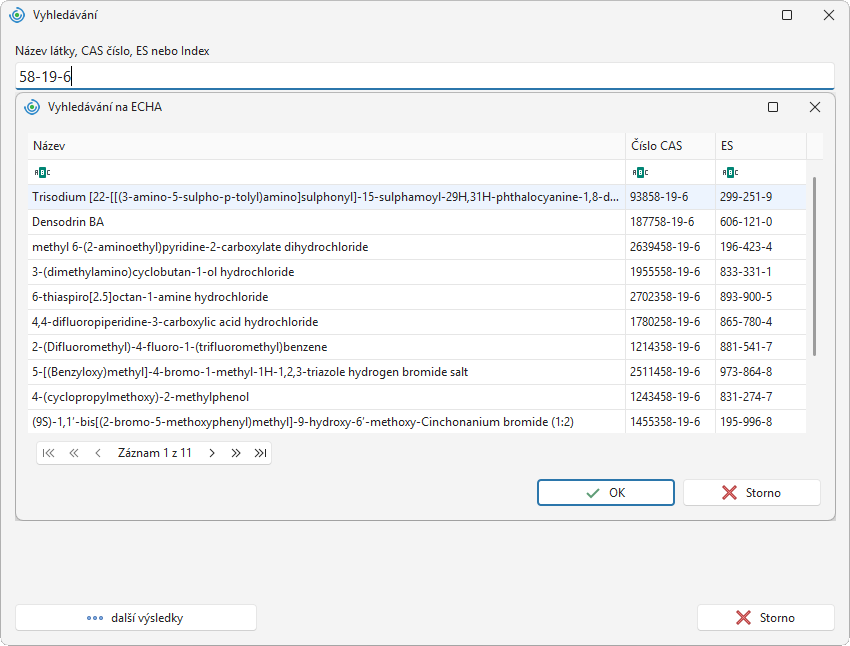Screen dimensions: 850x646
Task: Select 4-(cyclopropylmethoxy)-2-methylphenol row
Action: click(417, 397)
